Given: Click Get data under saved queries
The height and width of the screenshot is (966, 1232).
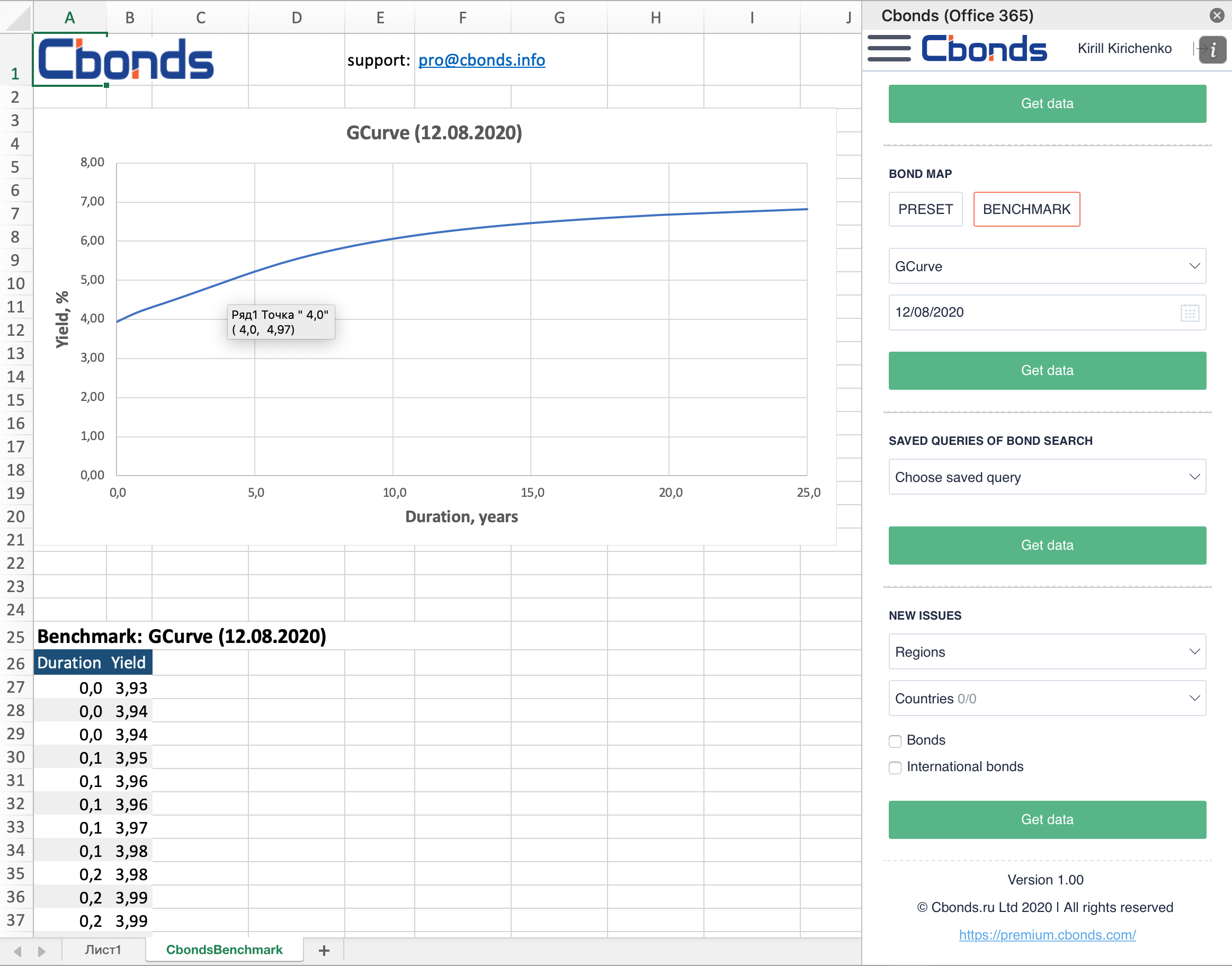Looking at the screenshot, I should tap(1047, 545).
